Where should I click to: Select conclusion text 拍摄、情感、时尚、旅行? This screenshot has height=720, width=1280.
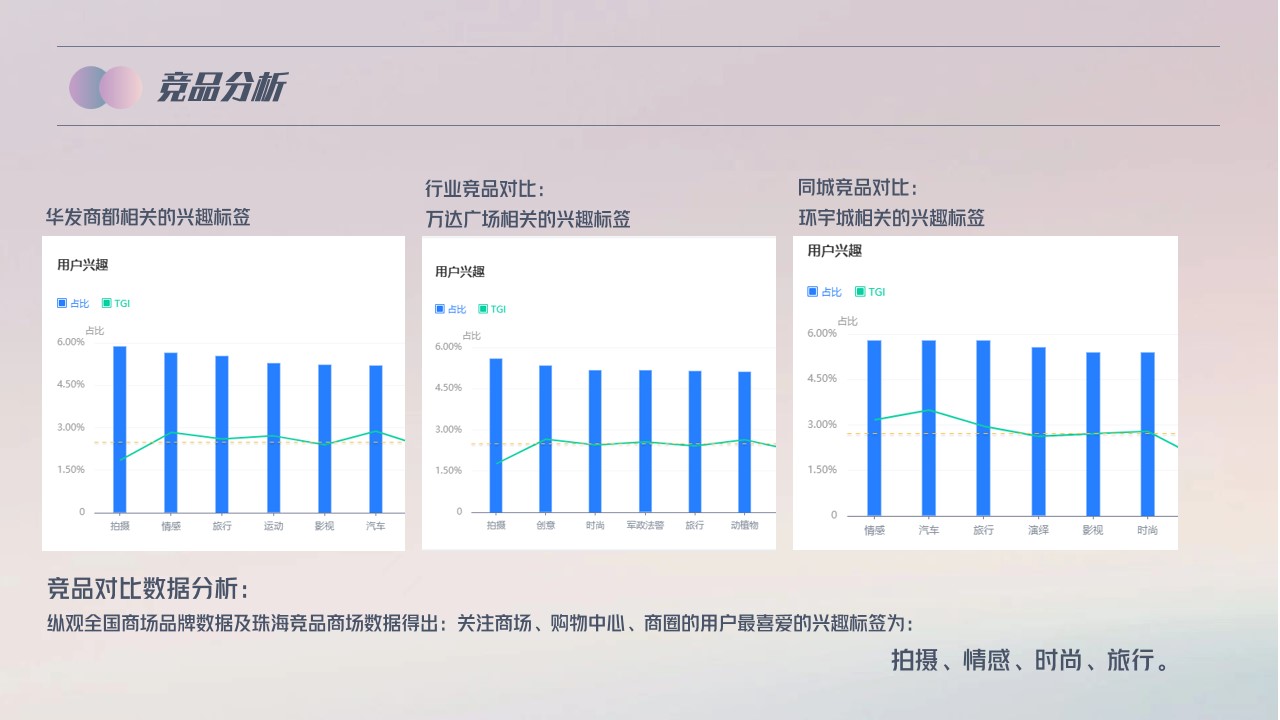coord(1030,661)
